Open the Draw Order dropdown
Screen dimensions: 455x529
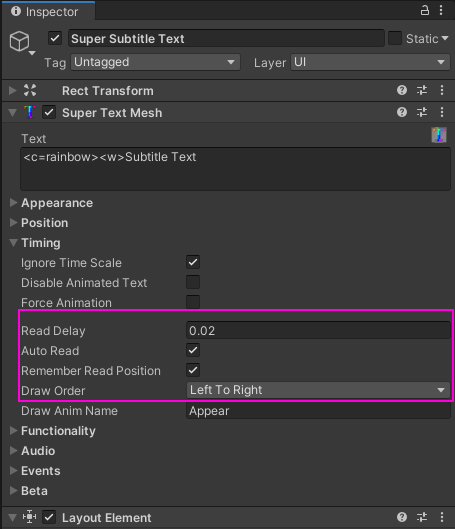click(x=318, y=390)
